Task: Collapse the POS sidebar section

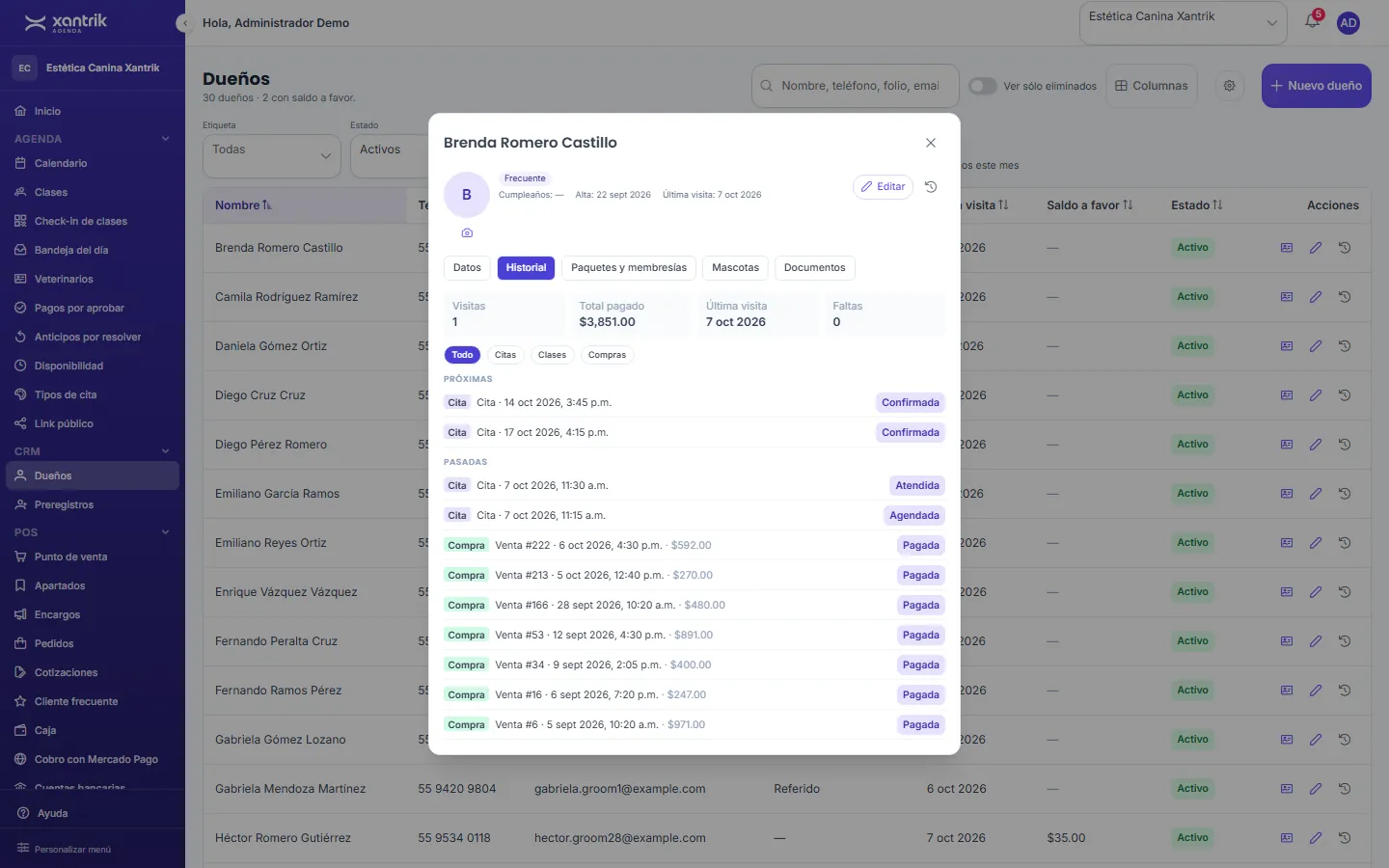Action: 165,532
